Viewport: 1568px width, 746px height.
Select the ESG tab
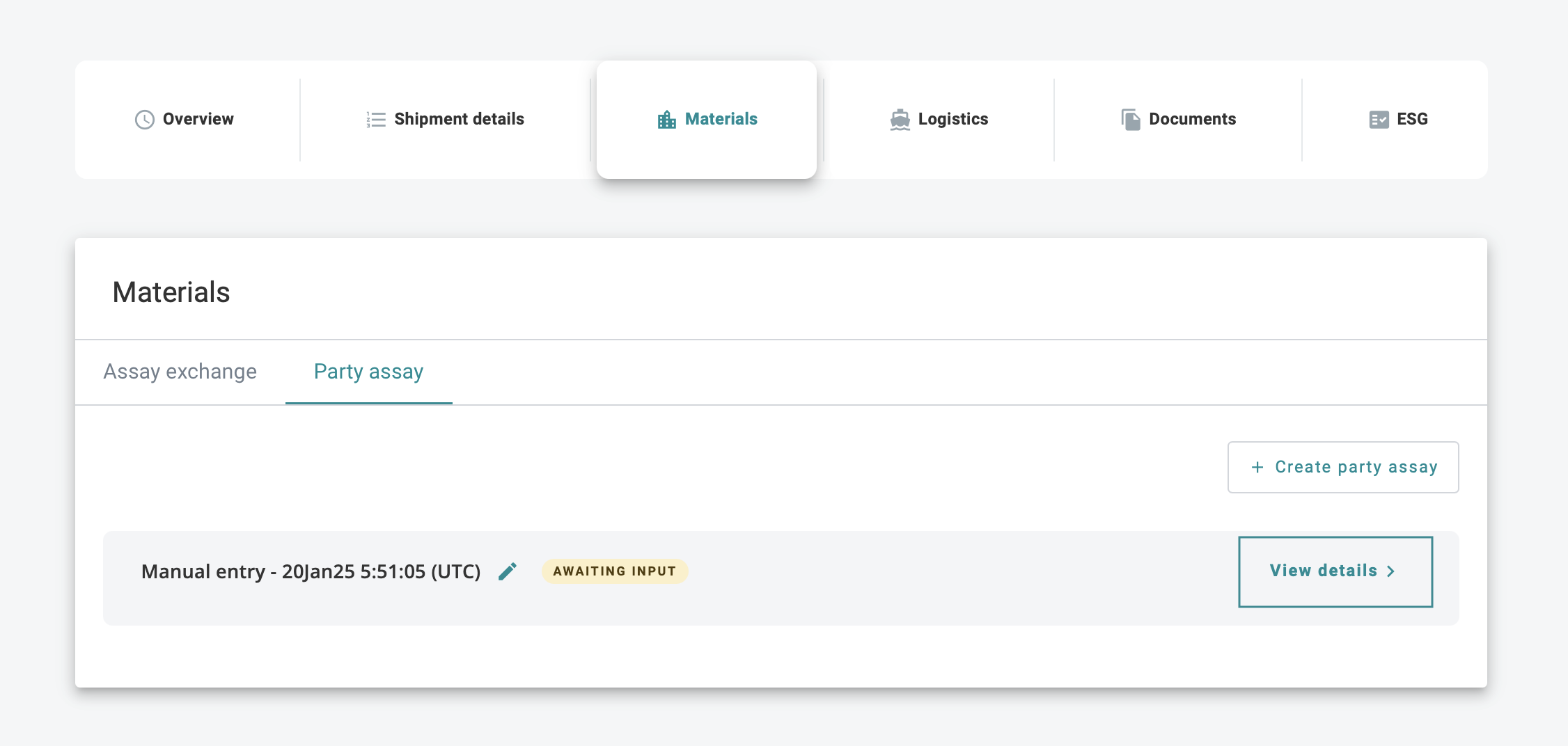(1398, 120)
